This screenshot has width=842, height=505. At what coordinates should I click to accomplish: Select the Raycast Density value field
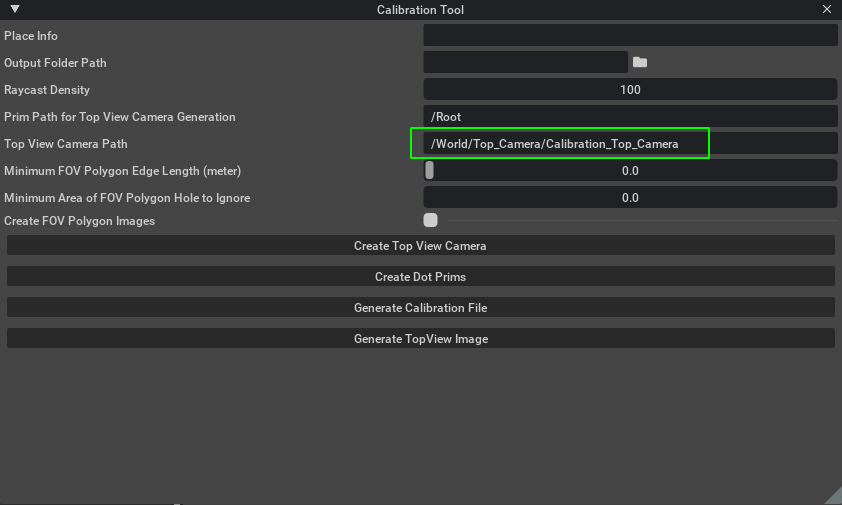(630, 89)
